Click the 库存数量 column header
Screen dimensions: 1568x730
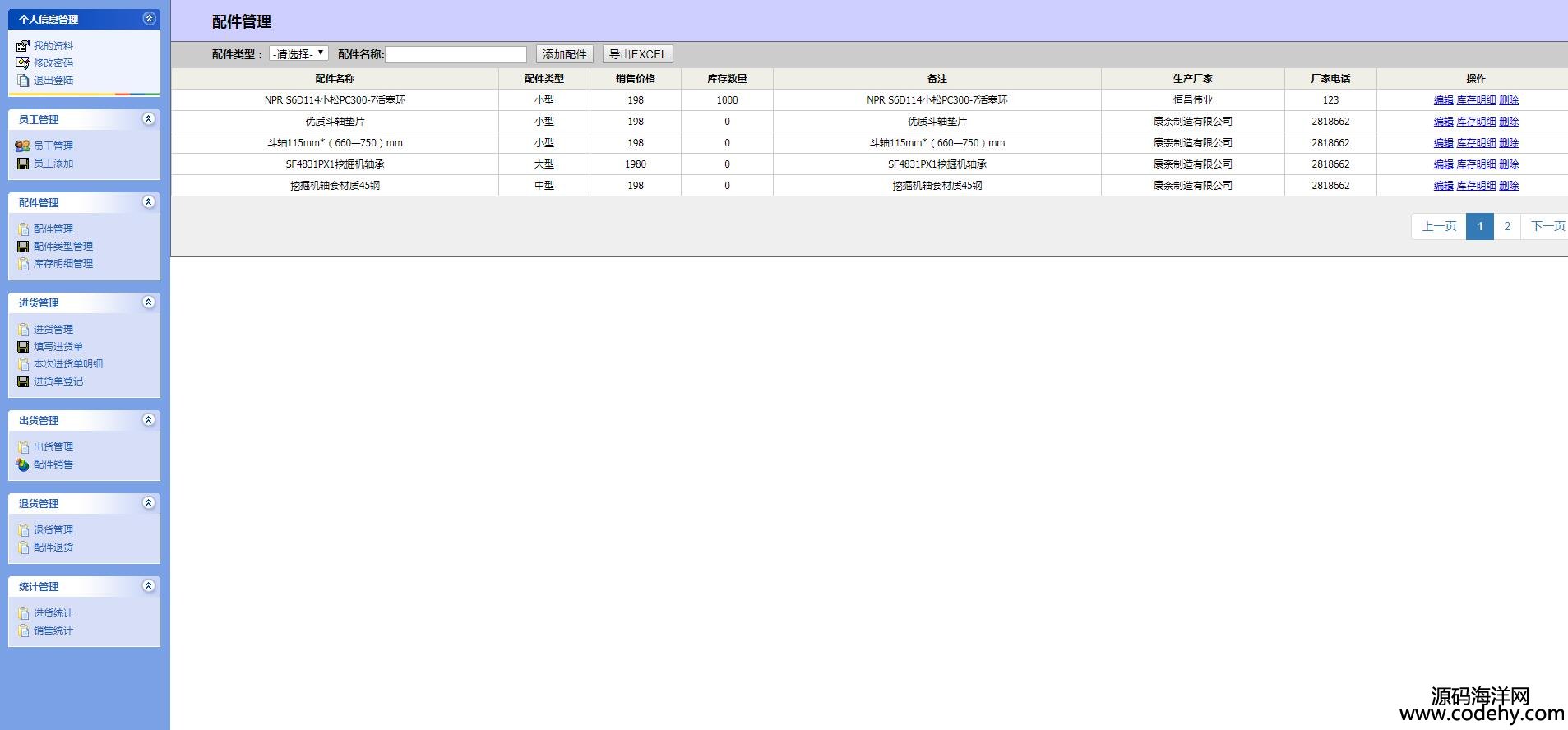727,79
